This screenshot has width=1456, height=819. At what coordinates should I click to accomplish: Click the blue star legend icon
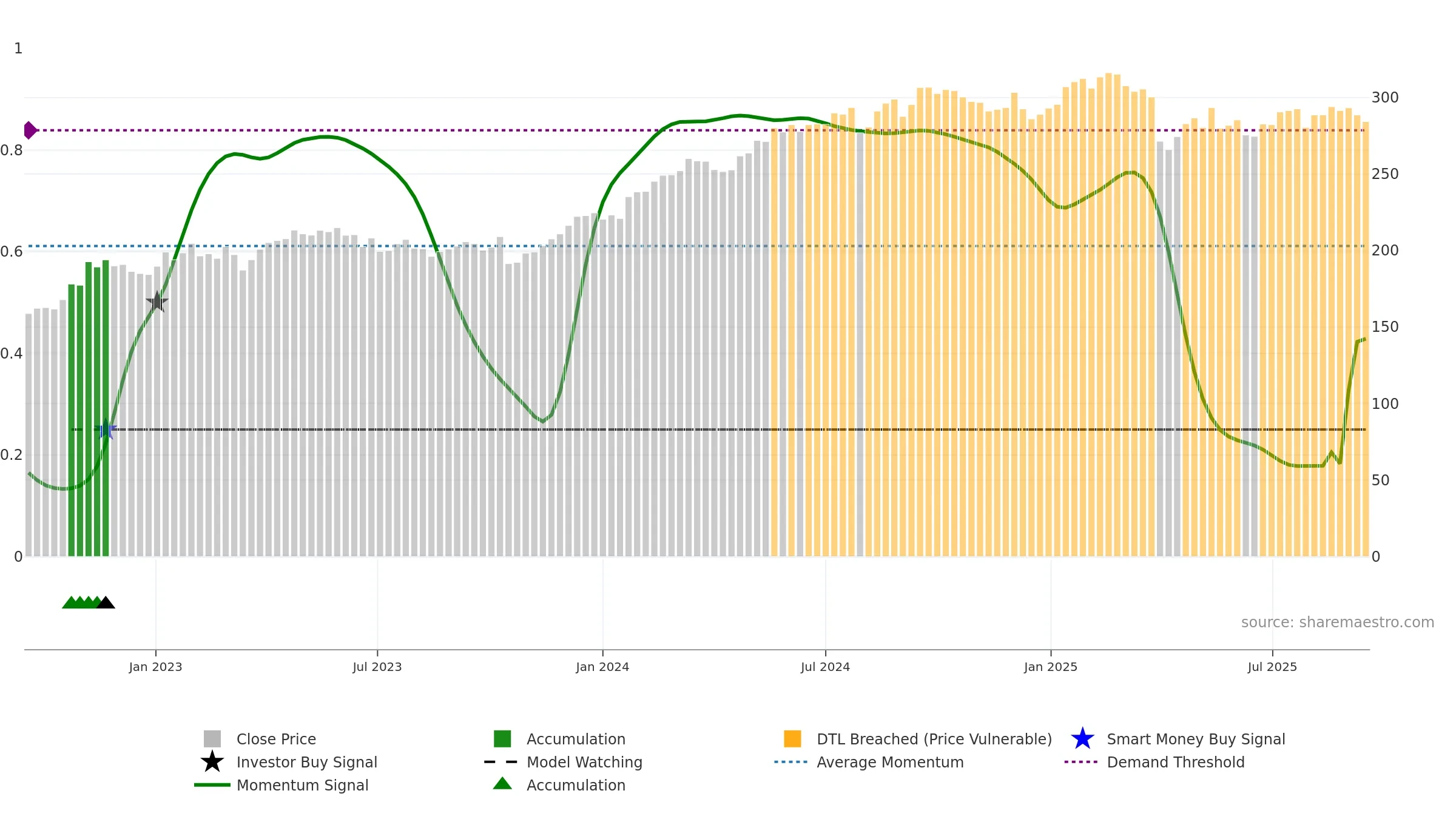click(1082, 739)
